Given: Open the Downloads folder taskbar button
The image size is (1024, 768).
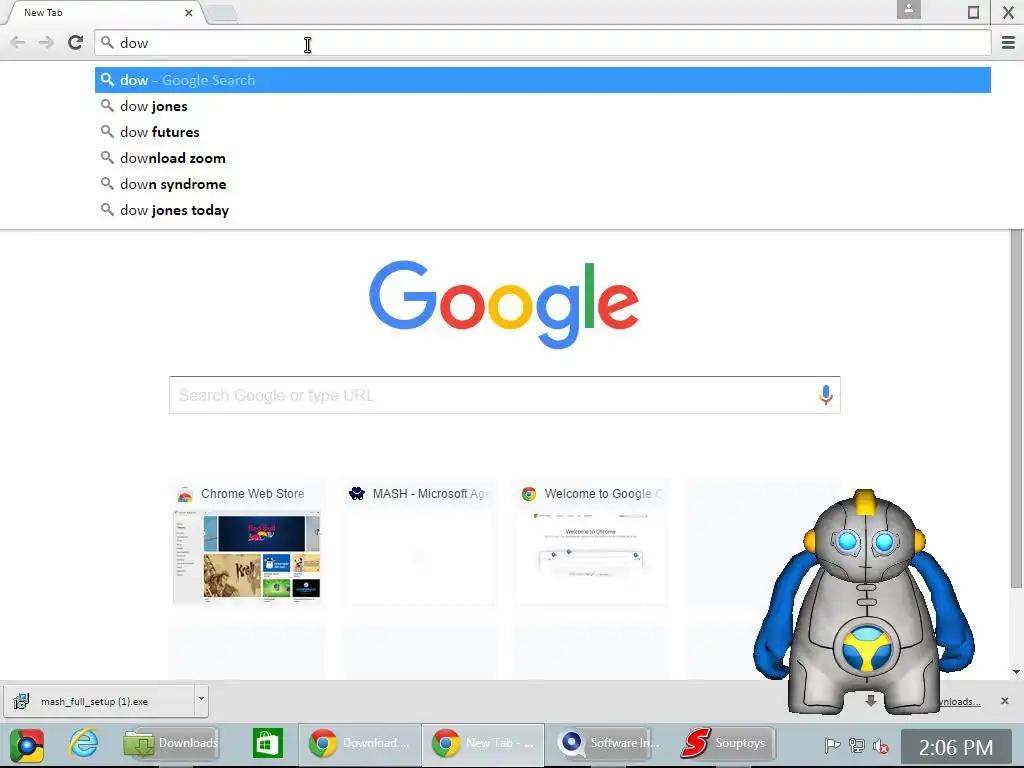Looking at the screenshot, I should click(x=171, y=743).
